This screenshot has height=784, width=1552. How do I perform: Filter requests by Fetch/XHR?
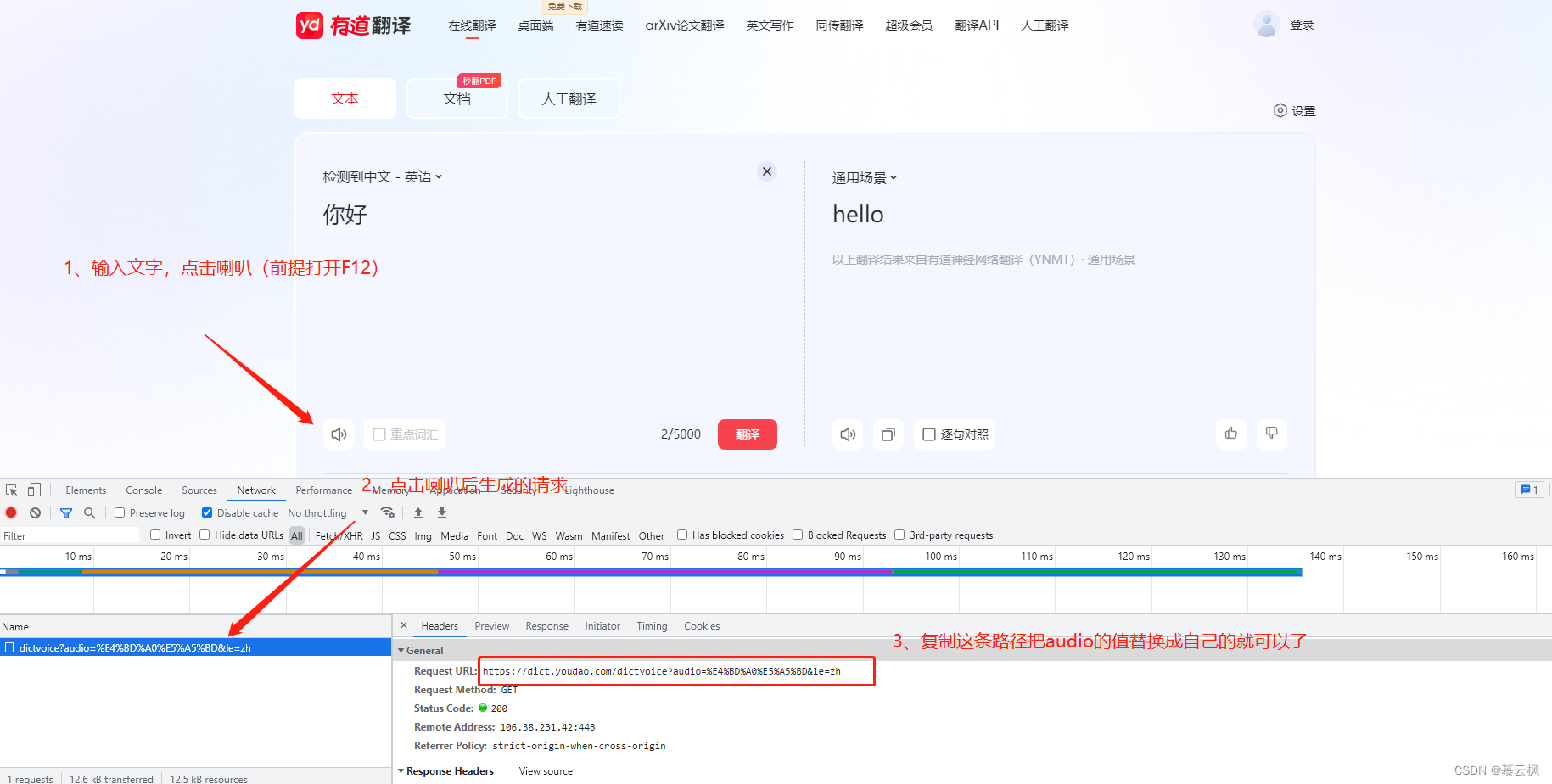[339, 535]
